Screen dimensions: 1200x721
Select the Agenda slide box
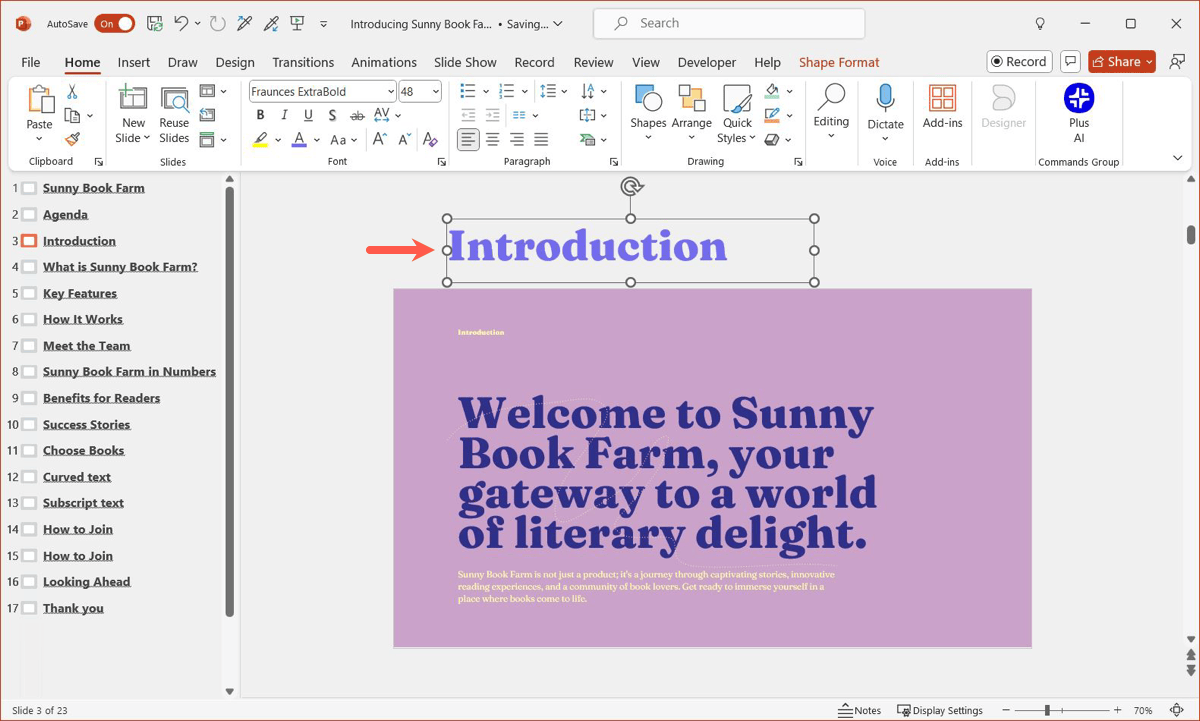(x=29, y=214)
